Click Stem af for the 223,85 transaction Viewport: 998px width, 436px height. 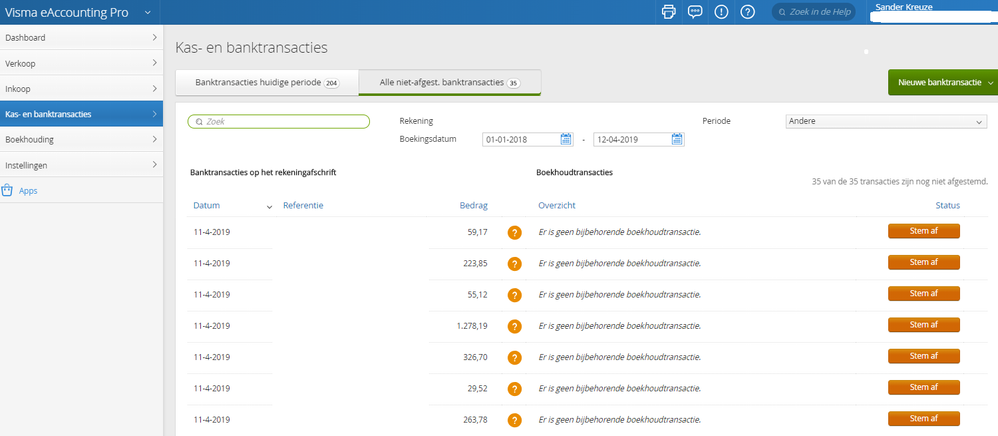(923, 263)
